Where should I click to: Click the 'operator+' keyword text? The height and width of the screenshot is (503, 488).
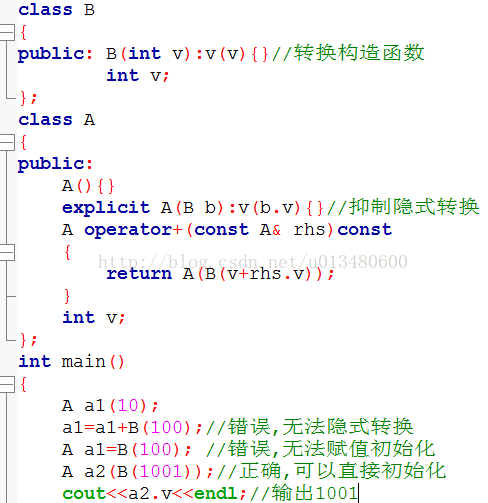pos(133,230)
